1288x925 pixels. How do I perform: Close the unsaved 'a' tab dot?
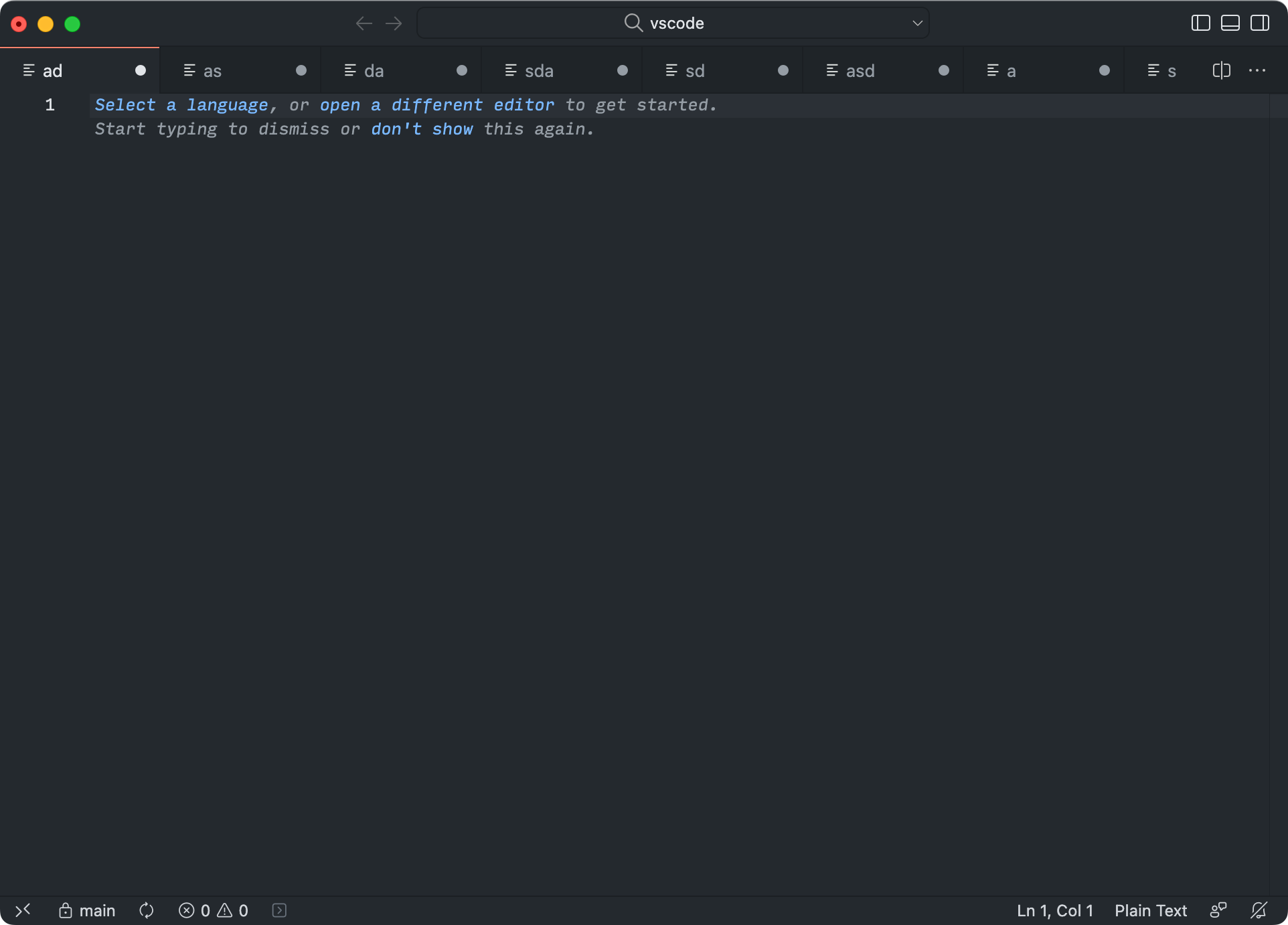1104,70
